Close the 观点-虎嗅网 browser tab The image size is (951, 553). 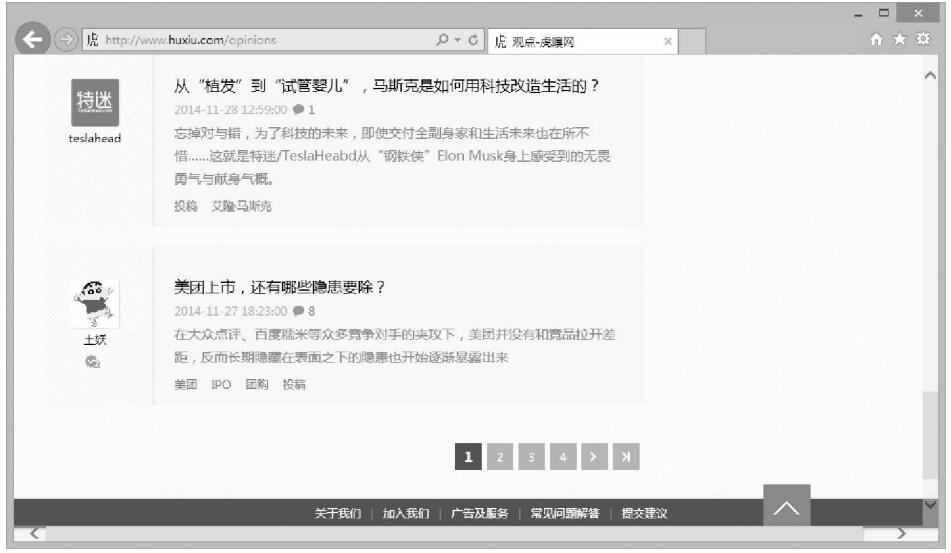click(x=668, y=41)
